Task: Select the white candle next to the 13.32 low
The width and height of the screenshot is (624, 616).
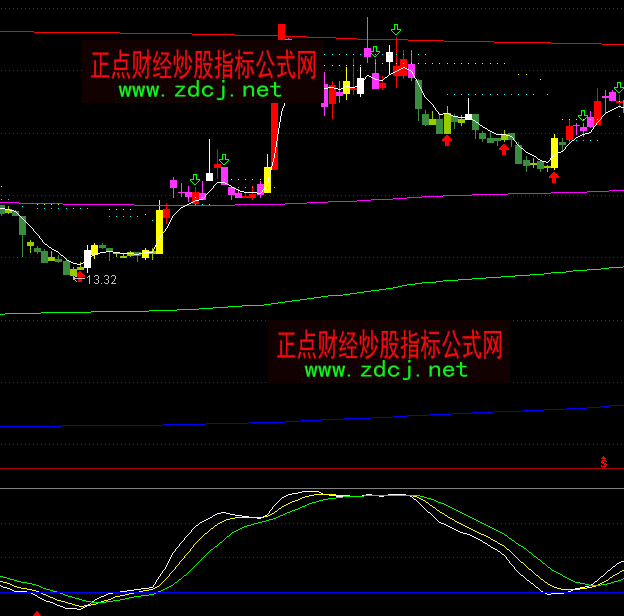Action: tap(87, 259)
